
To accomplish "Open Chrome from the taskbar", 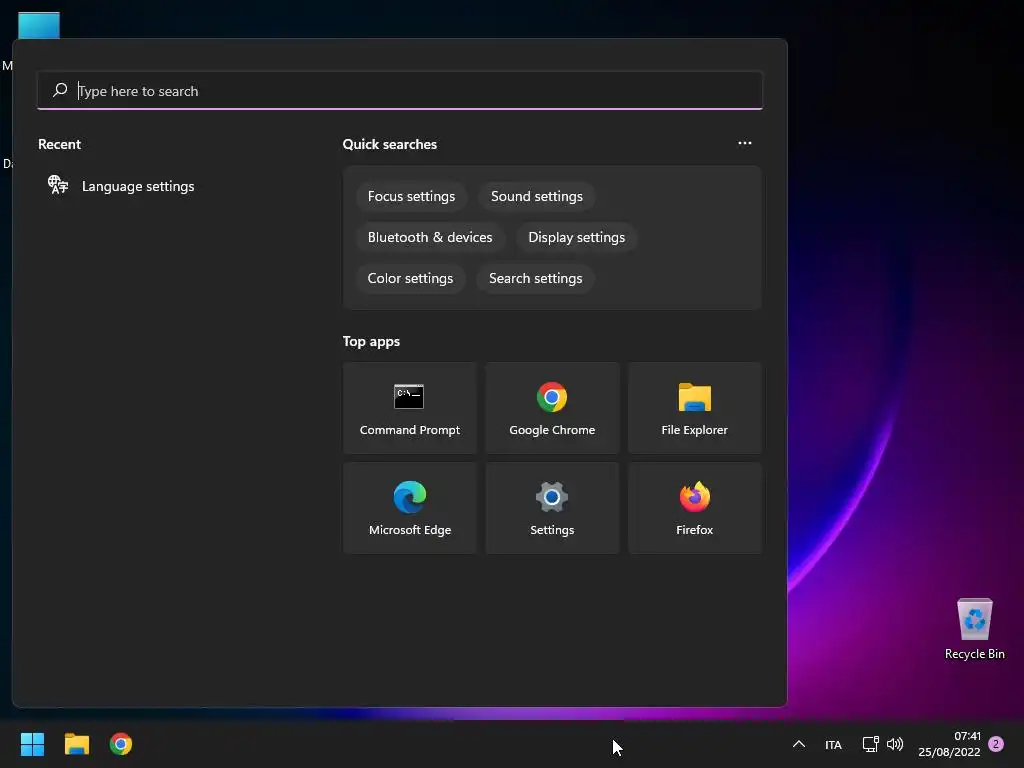I will coord(121,744).
